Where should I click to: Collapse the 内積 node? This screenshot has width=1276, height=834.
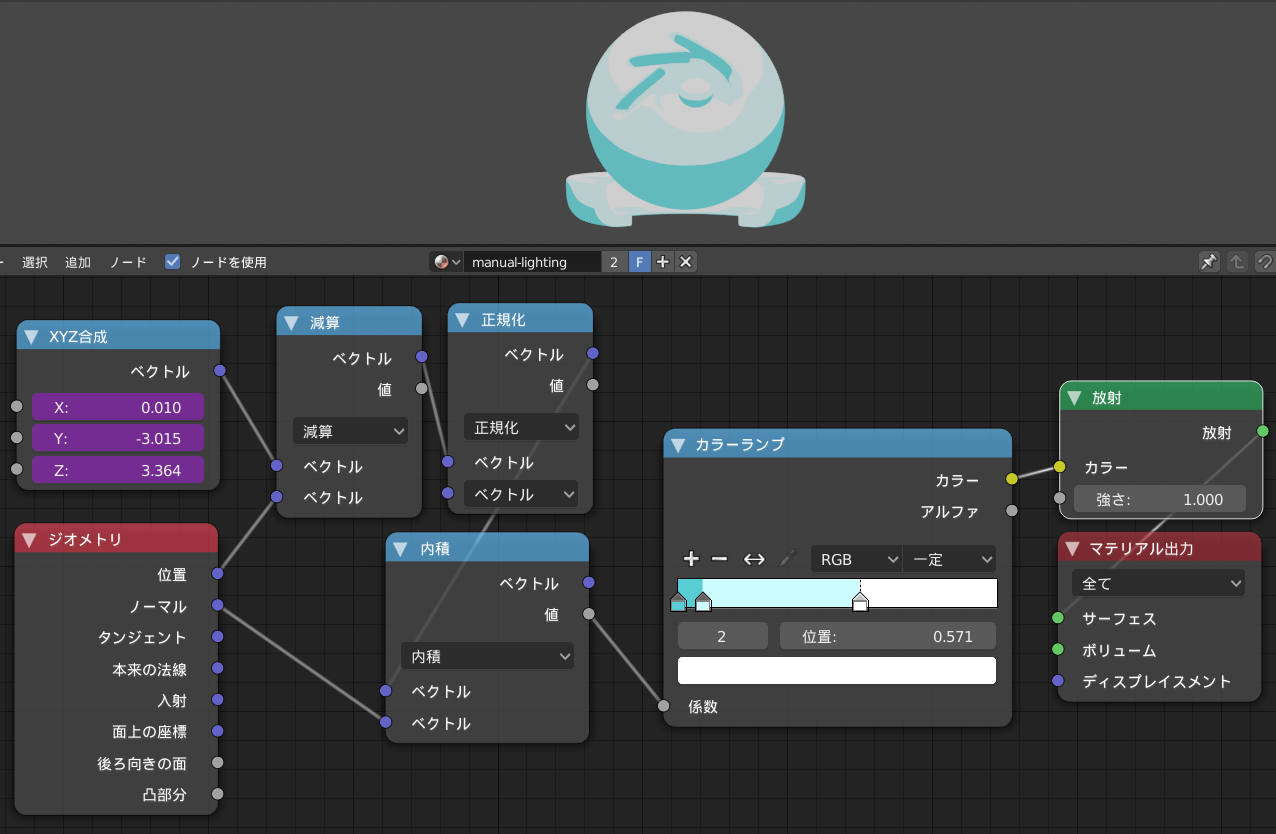pos(401,548)
